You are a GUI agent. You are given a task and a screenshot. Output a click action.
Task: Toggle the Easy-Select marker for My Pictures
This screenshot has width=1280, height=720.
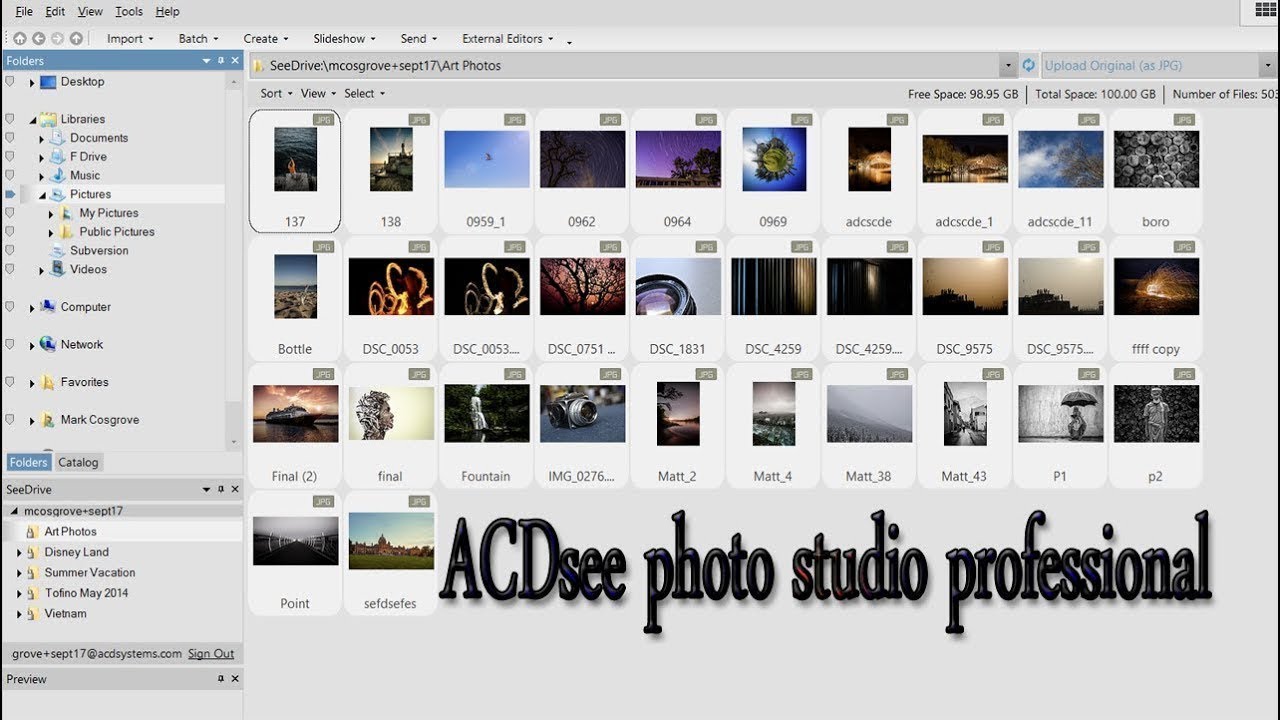click(x=10, y=213)
